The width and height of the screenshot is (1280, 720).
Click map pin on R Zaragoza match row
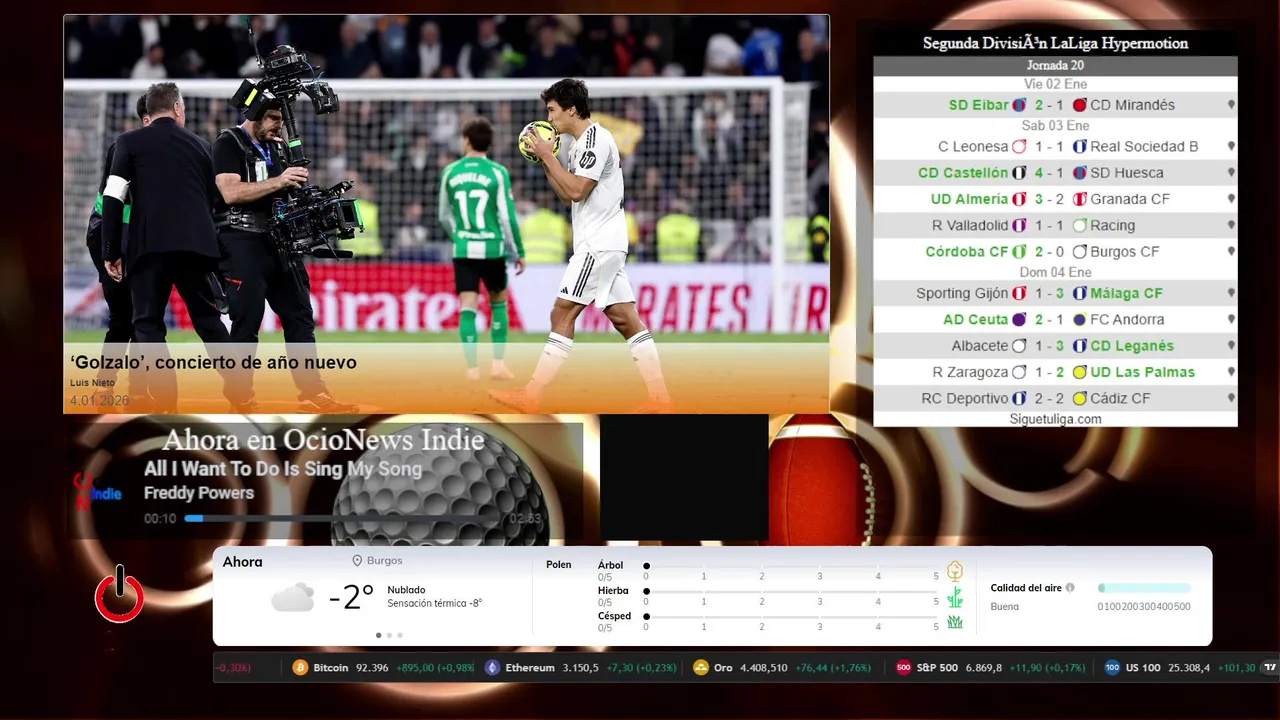point(1231,372)
